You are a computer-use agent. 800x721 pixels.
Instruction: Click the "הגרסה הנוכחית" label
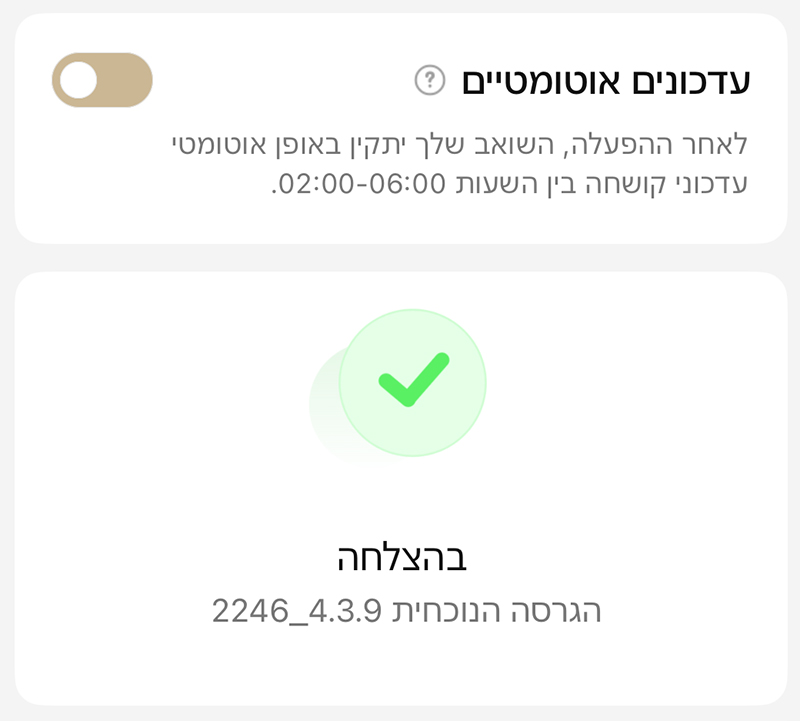(497, 610)
